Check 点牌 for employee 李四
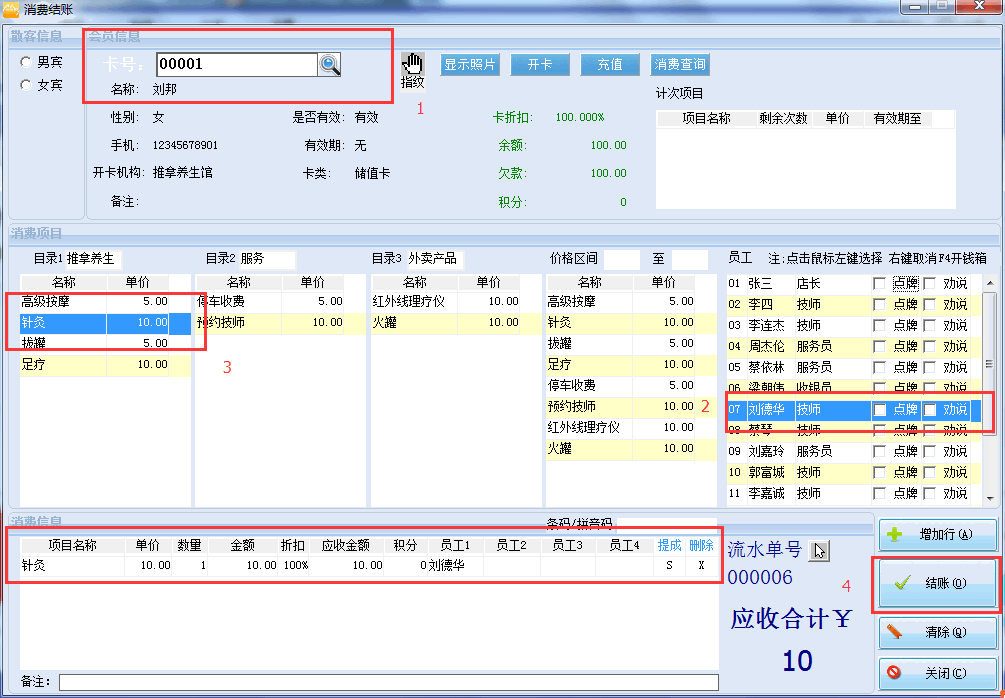This screenshot has height=698, width=1005. click(x=879, y=304)
